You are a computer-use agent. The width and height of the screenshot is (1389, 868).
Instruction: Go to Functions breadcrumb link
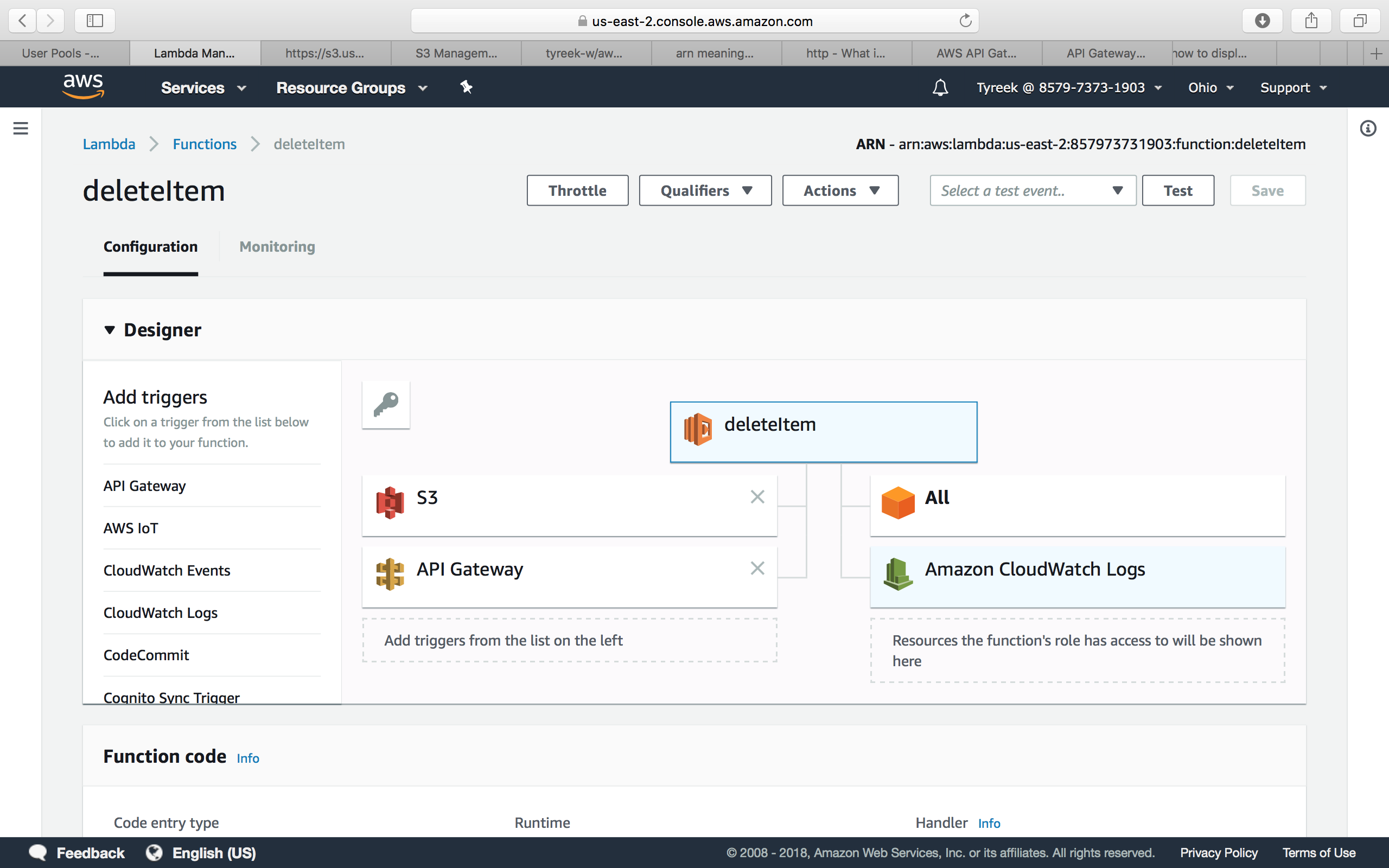205,144
